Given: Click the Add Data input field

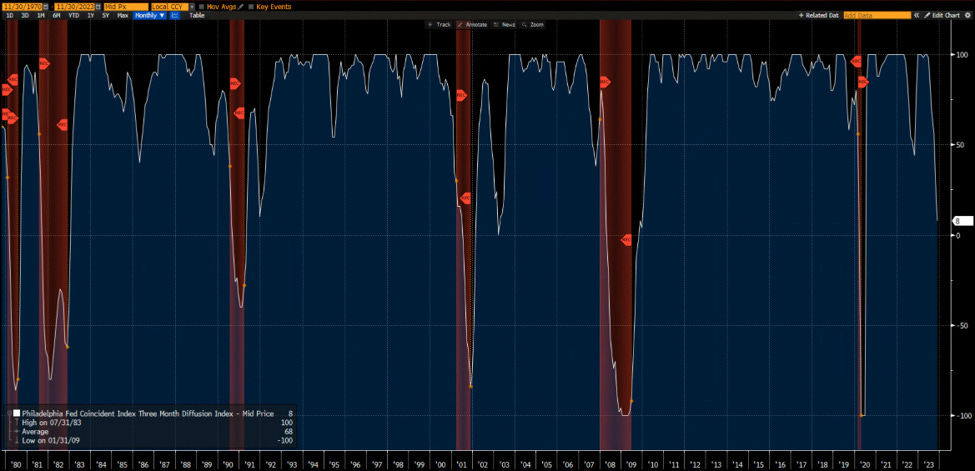Looking at the screenshot, I should 877,15.
